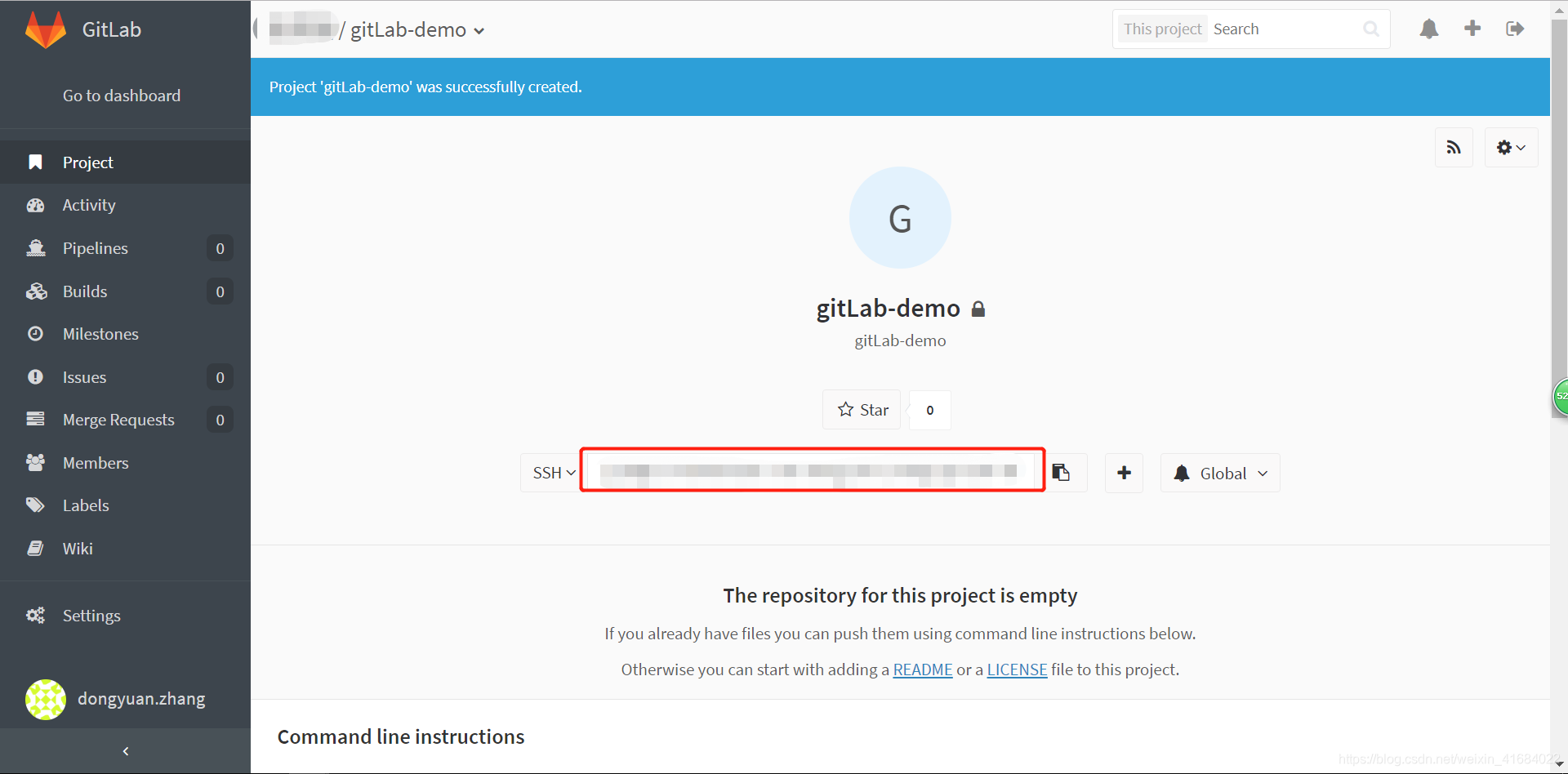
Task: Open the Global notification dropdown
Action: coord(1220,473)
